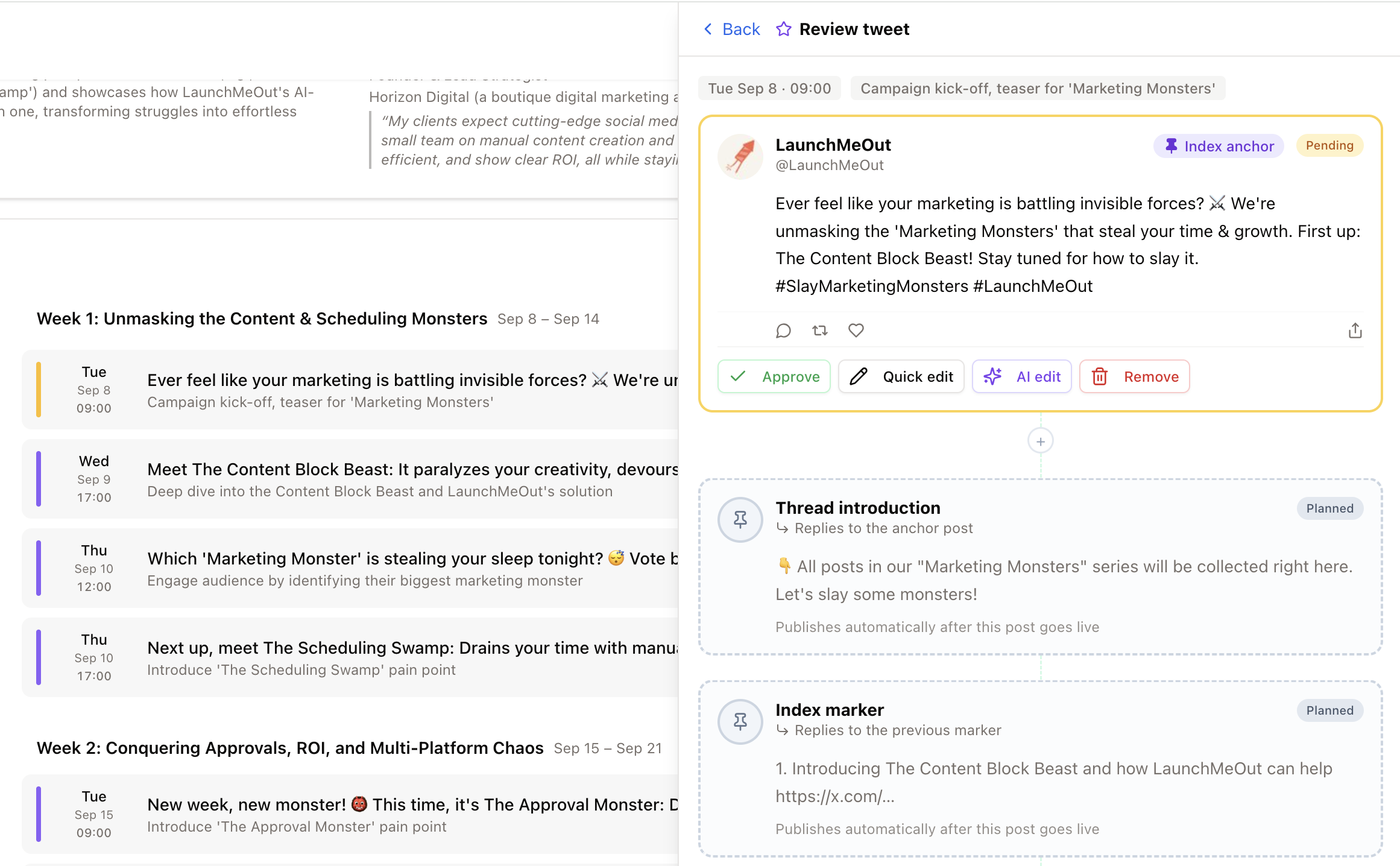Image resolution: width=1400 pixels, height=866 pixels.
Task: Click the Planned badge on Index marker
Action: pyautogui.click(x=1330, y=710)
